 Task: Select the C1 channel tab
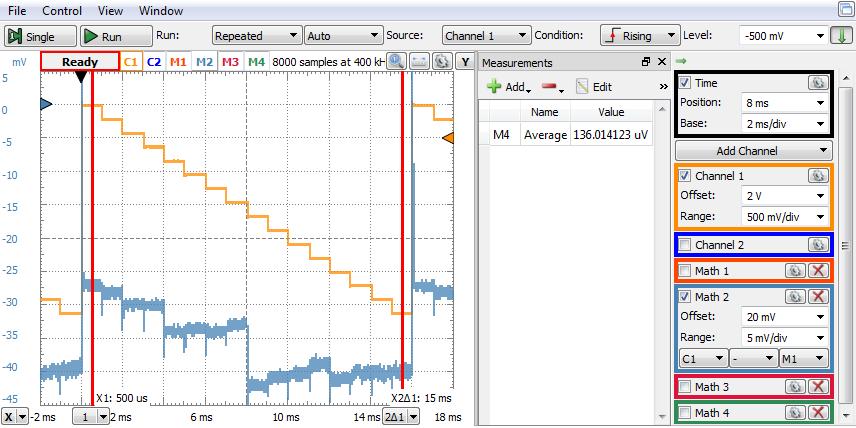coord(130,62)
